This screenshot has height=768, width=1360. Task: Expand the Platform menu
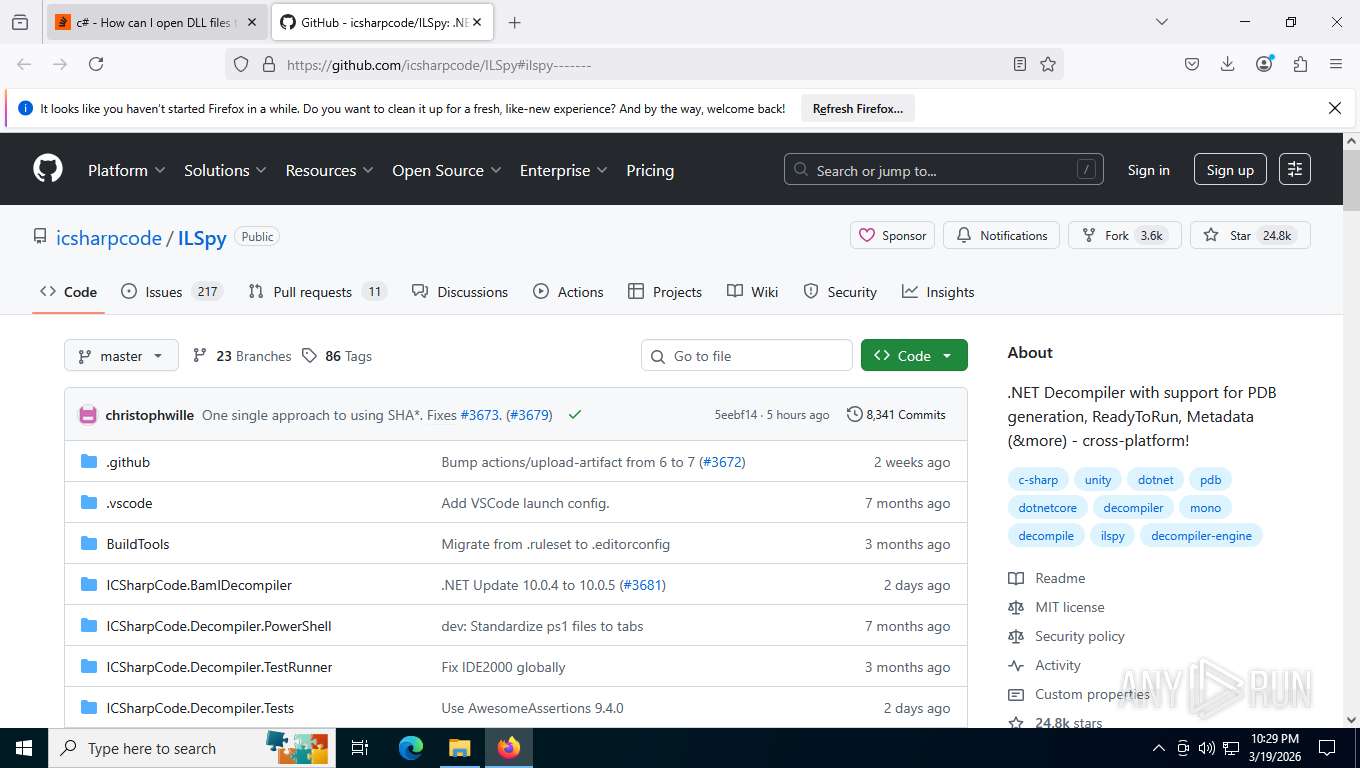[126, 170]
